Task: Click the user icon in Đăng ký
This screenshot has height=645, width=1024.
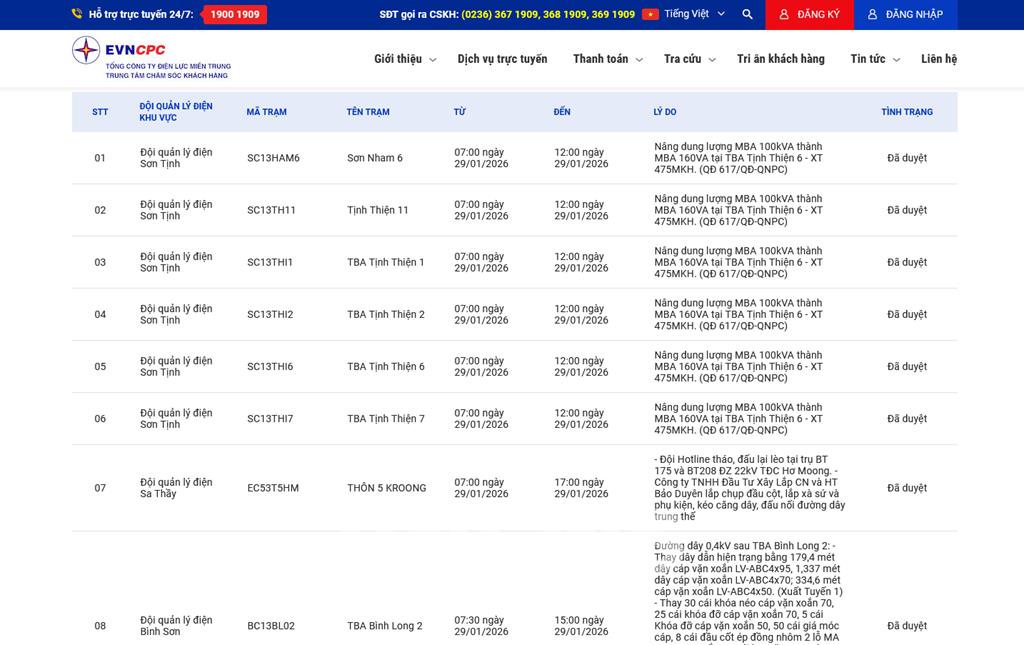Action: 784,15
